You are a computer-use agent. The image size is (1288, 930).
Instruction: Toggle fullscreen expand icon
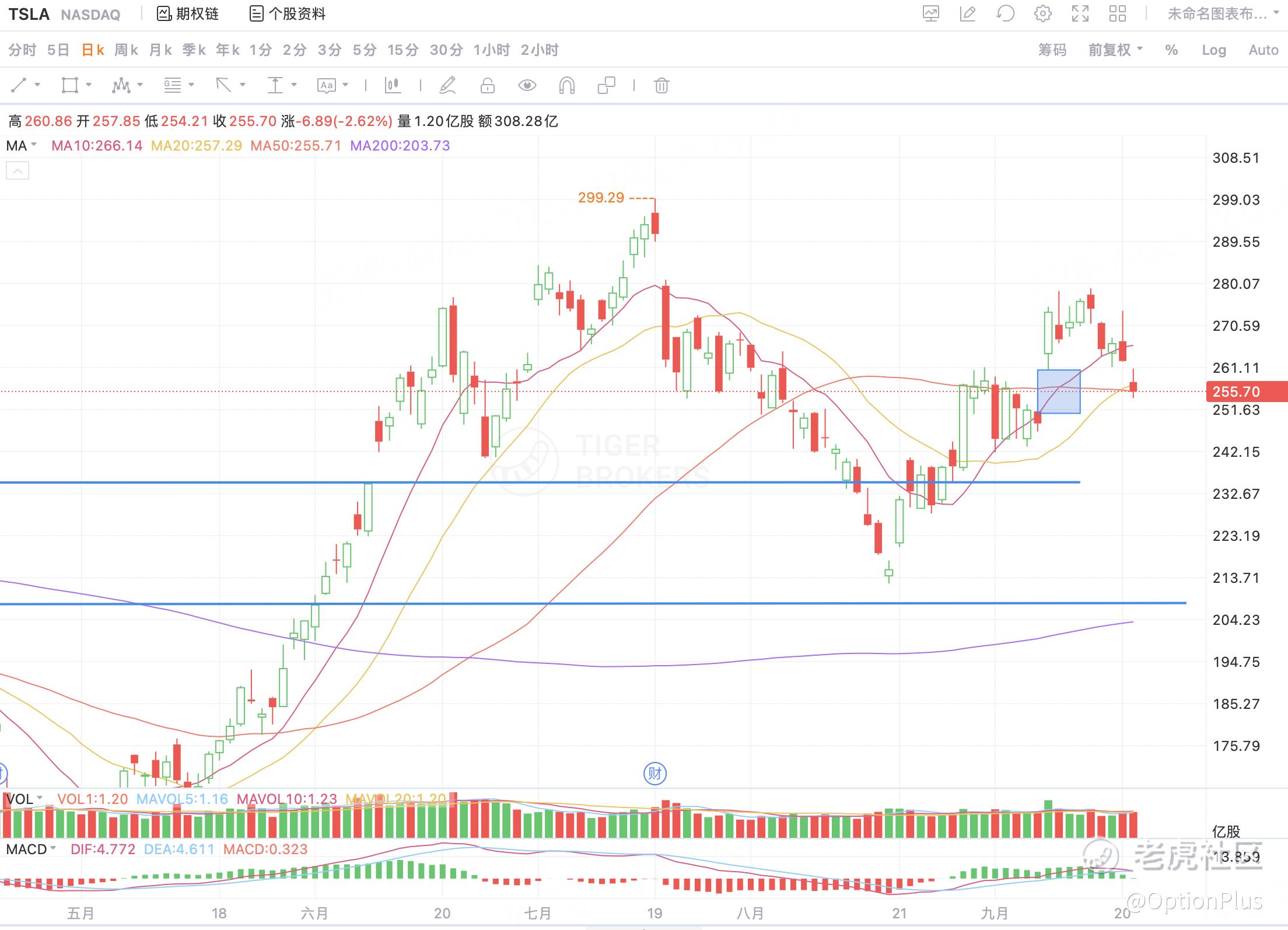coord(1080,13)
